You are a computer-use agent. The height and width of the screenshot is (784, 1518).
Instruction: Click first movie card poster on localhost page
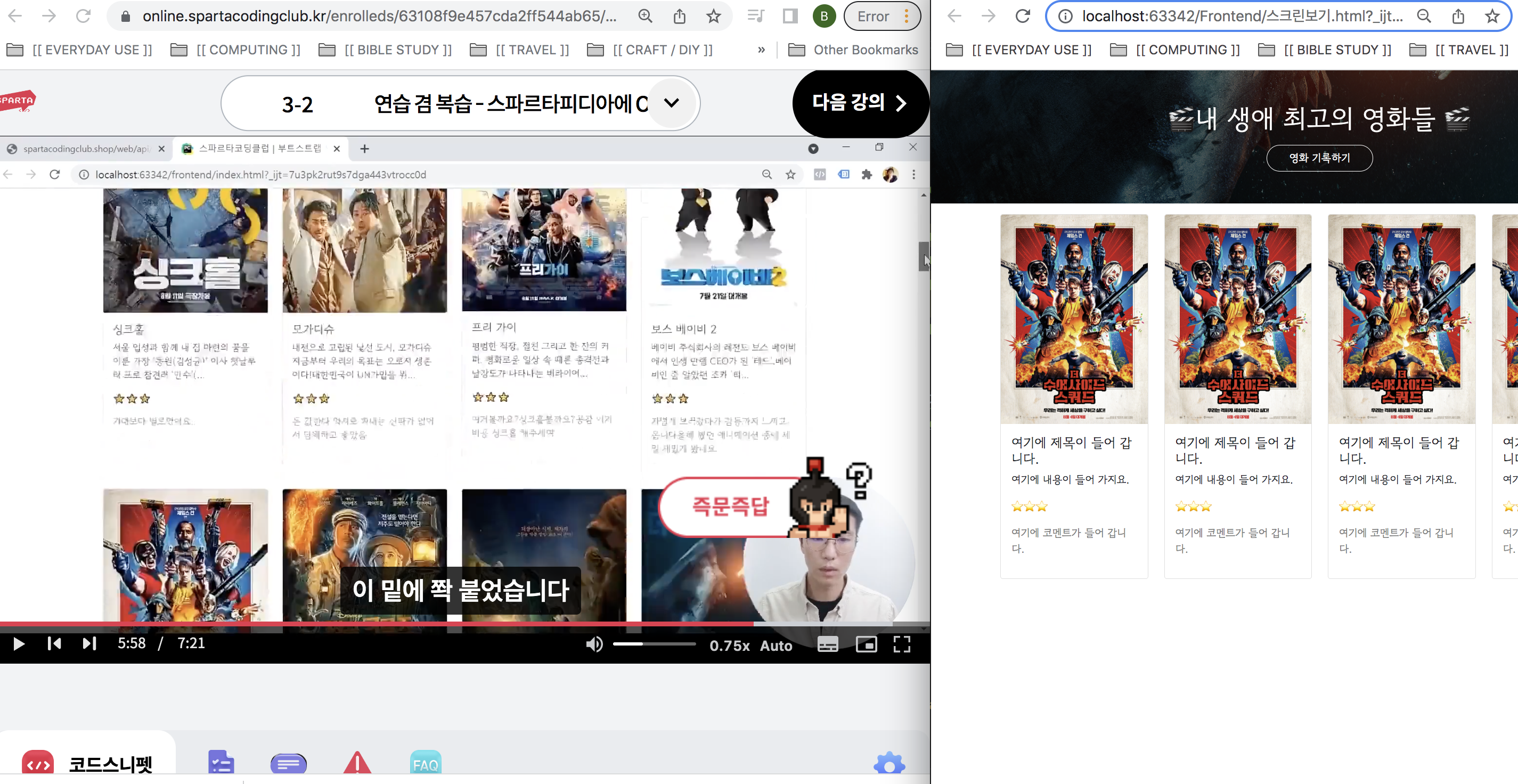click(1074, 319)
